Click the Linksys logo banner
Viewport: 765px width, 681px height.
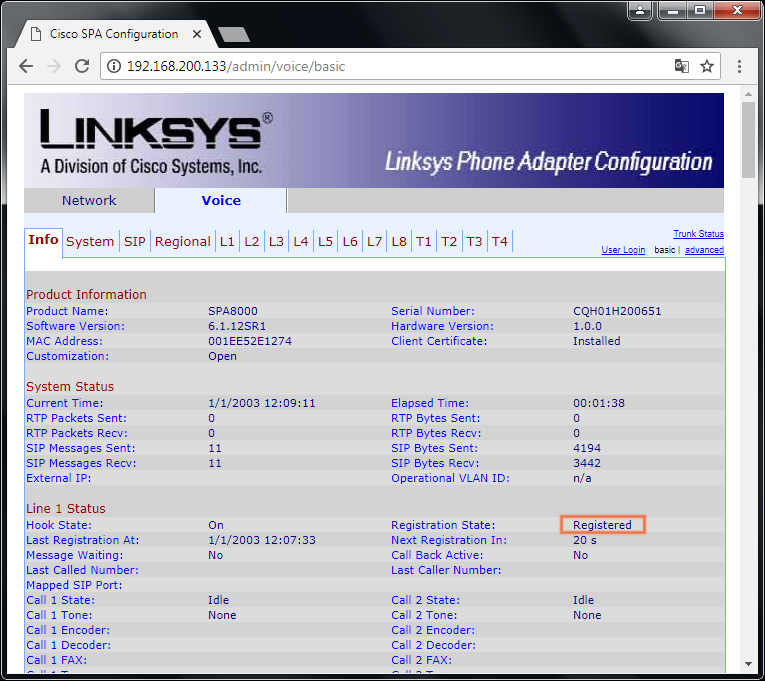click(374, 140)
